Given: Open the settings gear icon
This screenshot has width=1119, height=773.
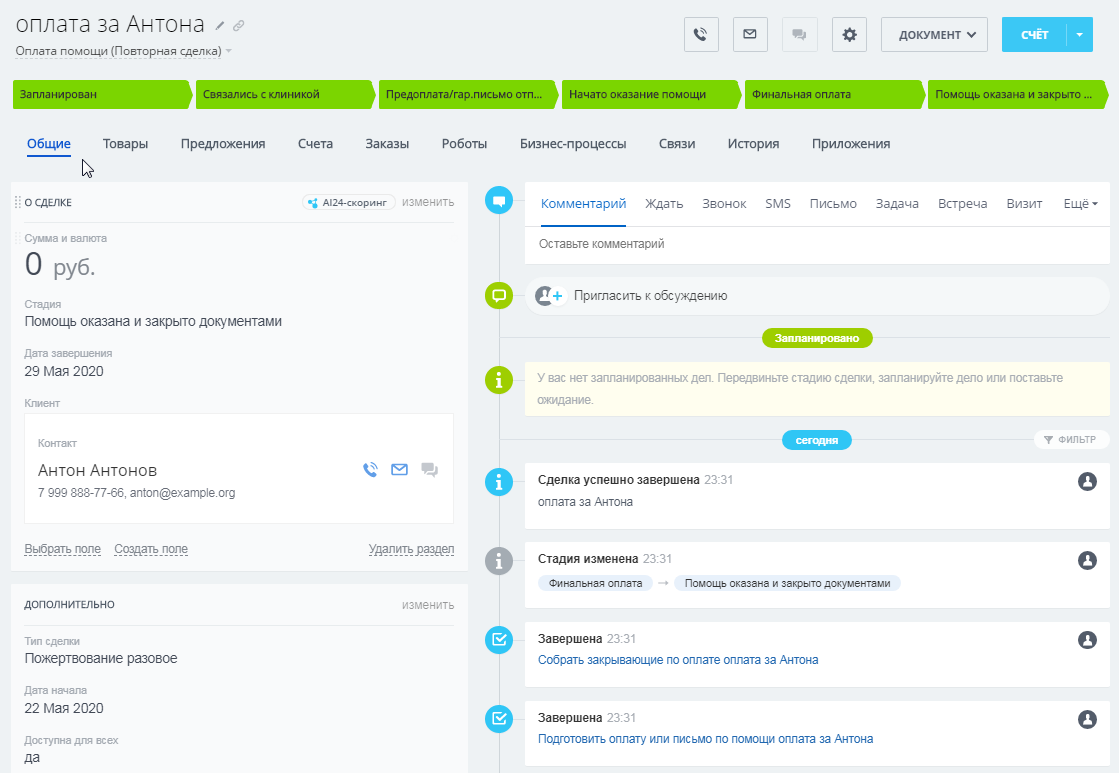Looking at the screenshot, I should point(849,35).
